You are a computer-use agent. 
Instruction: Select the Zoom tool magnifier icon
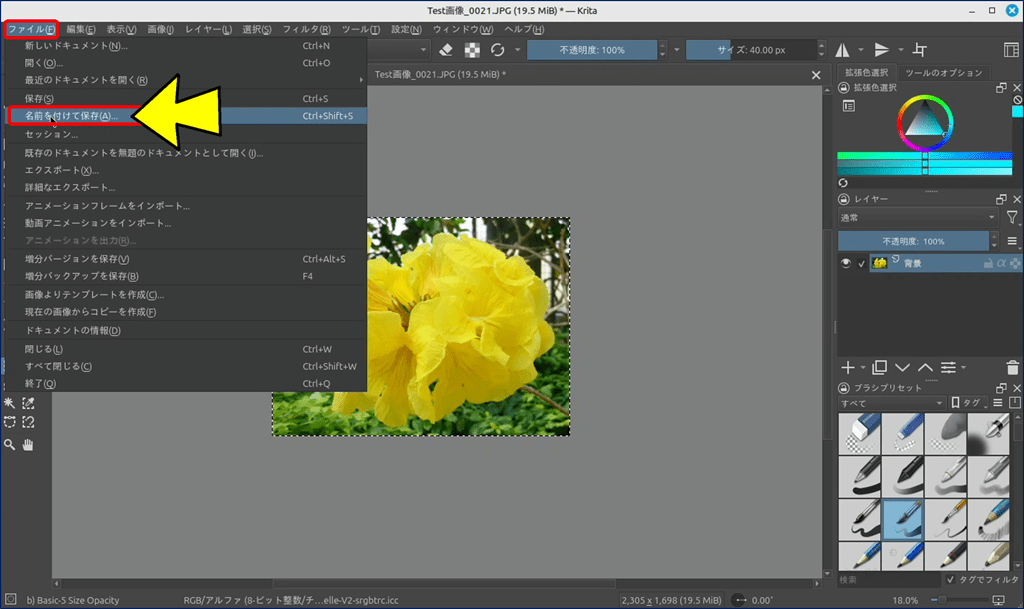(x=10, y=444)
